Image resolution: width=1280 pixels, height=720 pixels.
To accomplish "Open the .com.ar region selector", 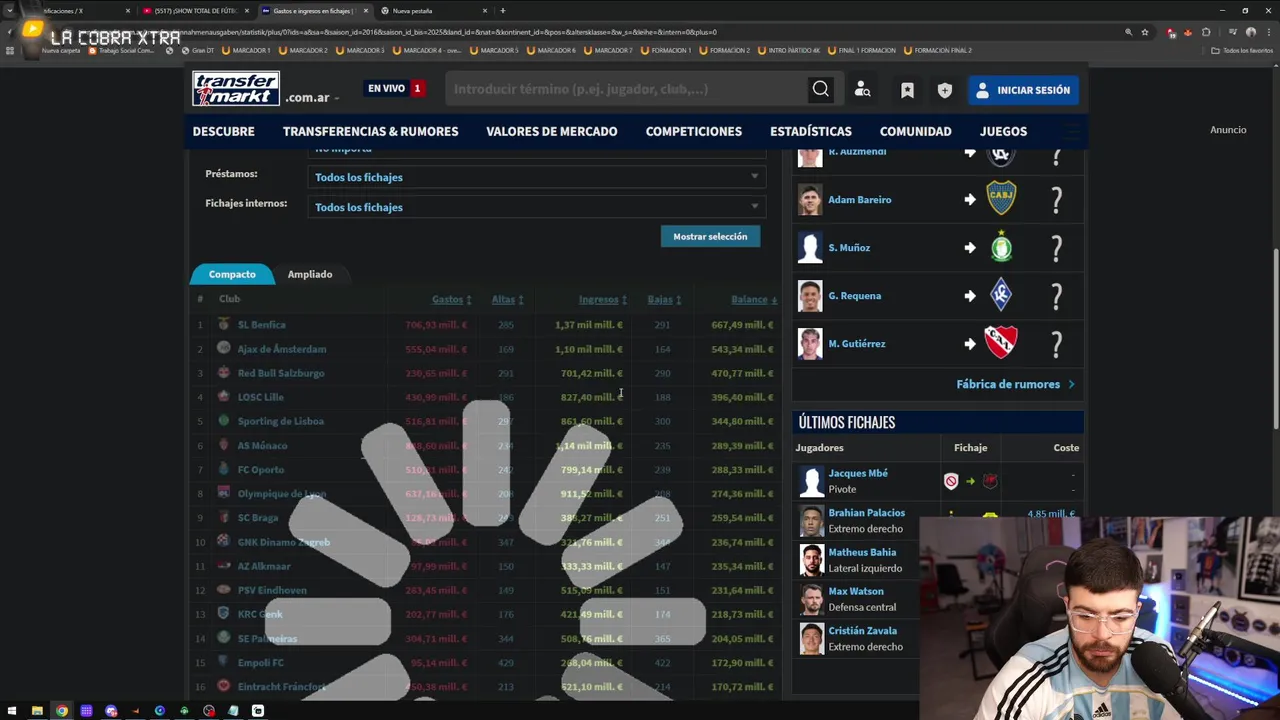I will 312,98.
